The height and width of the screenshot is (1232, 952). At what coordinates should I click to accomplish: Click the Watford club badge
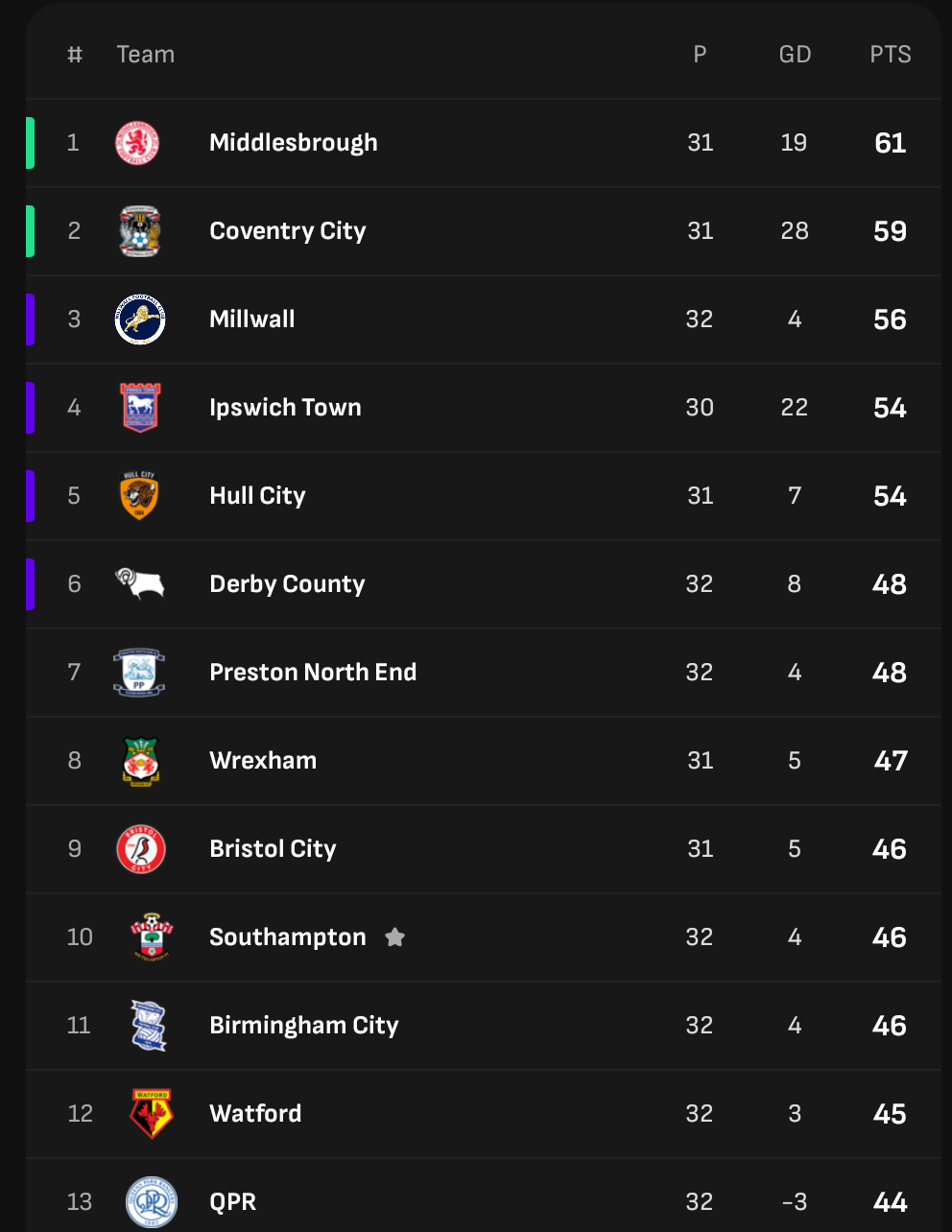(152, 1113)
